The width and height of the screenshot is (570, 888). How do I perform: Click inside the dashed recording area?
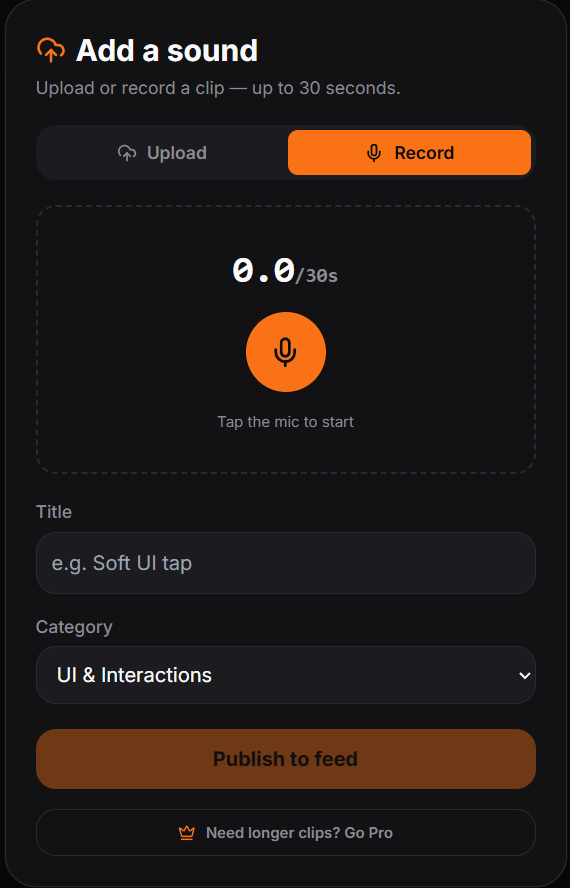tap(286, 339)
